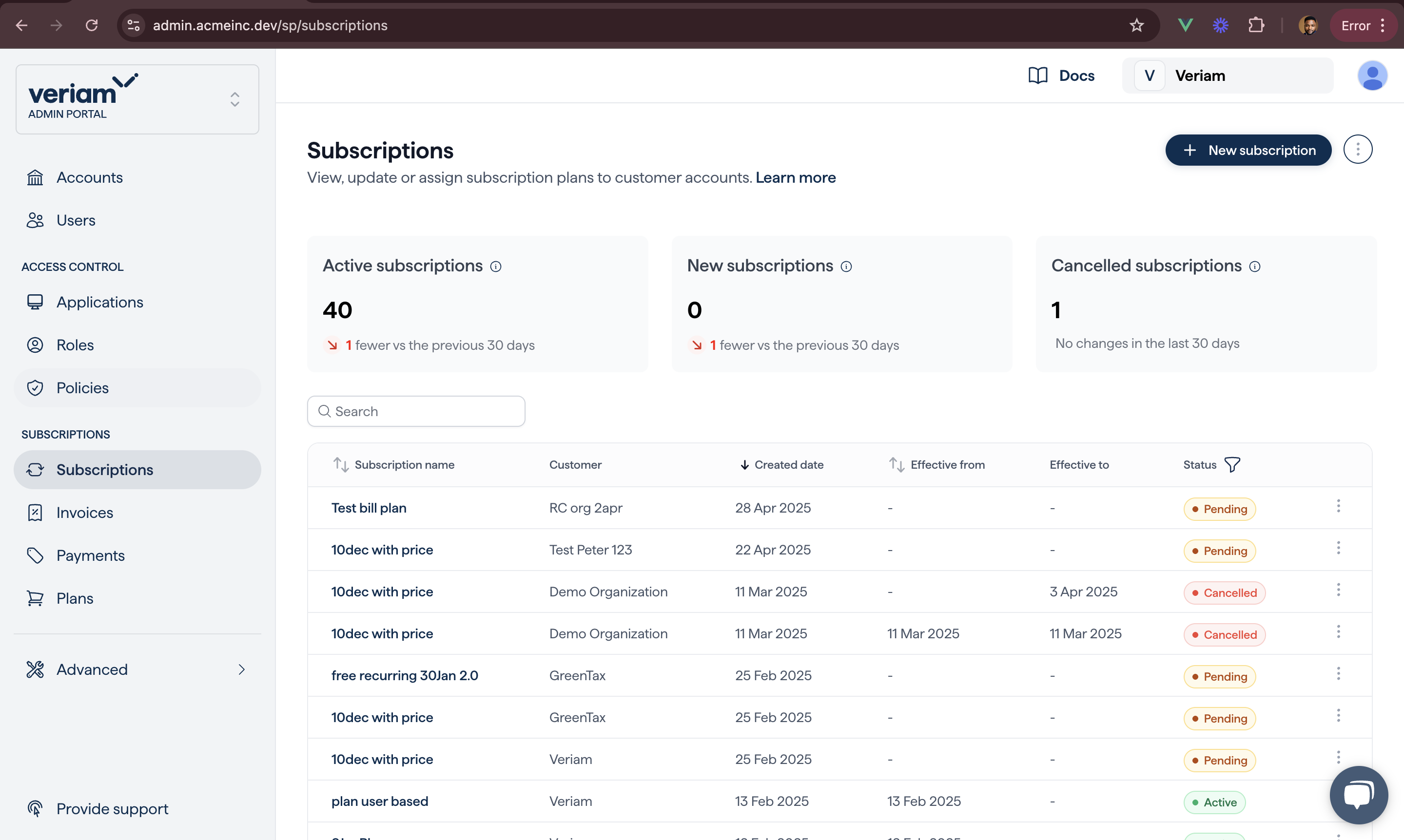The height and width of the screenshot is (840, 1404).
Task: Click the Status column filter icon
Action: (x=1232, y=465)
